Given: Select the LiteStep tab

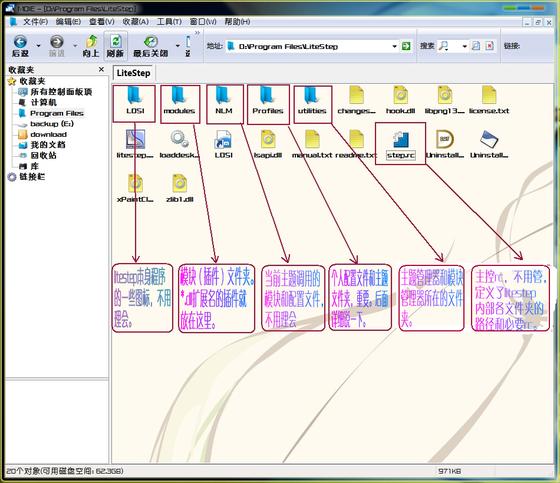Looking at the screenshot, I should pos(133,73).
